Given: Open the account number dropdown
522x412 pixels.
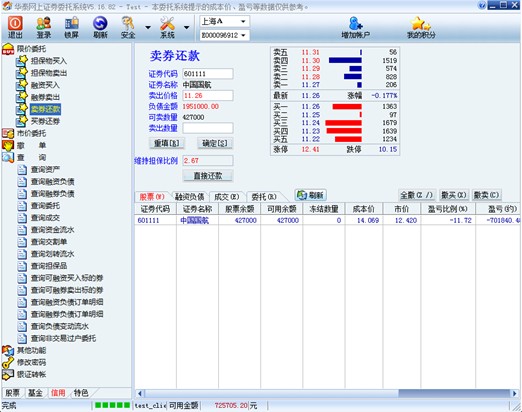Looking at the screenshot, I should [224, 35].
